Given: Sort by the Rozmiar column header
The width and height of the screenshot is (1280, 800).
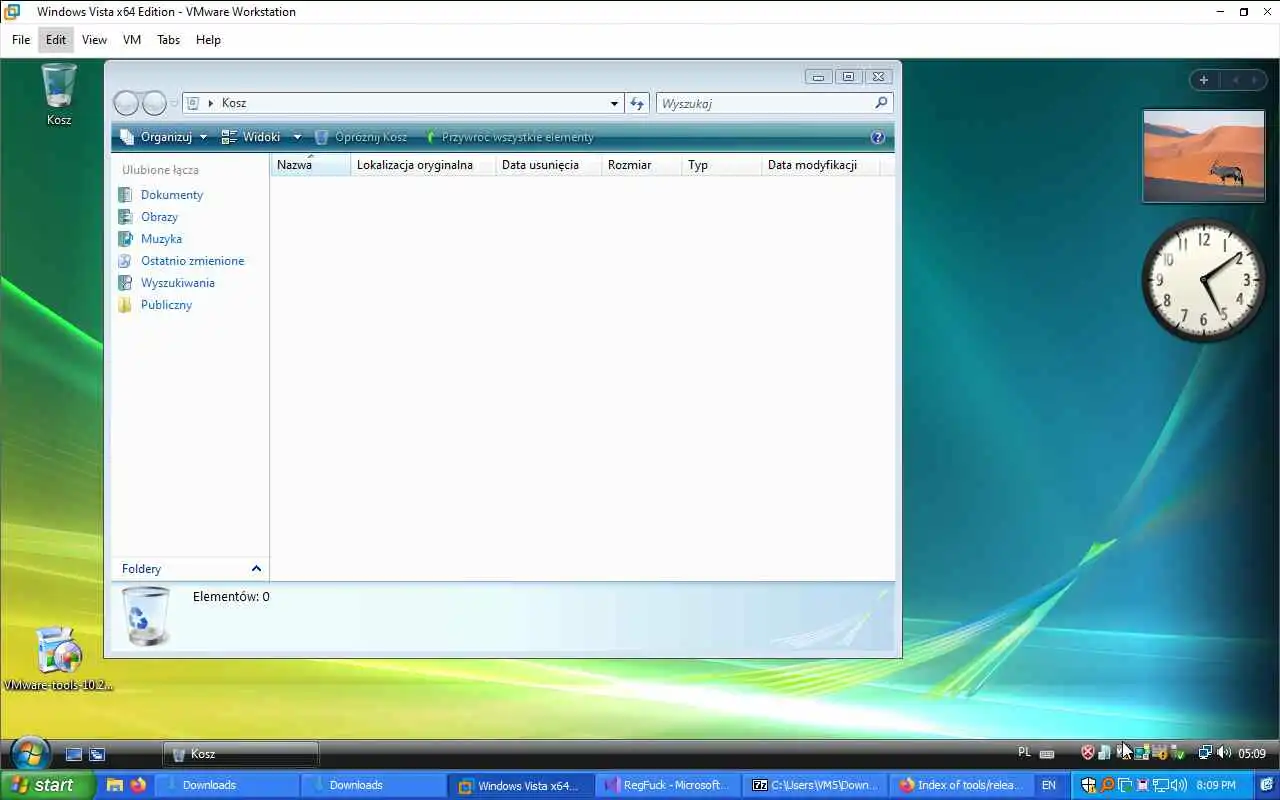Looking at the screenshot, I should (x=641, y=165).
